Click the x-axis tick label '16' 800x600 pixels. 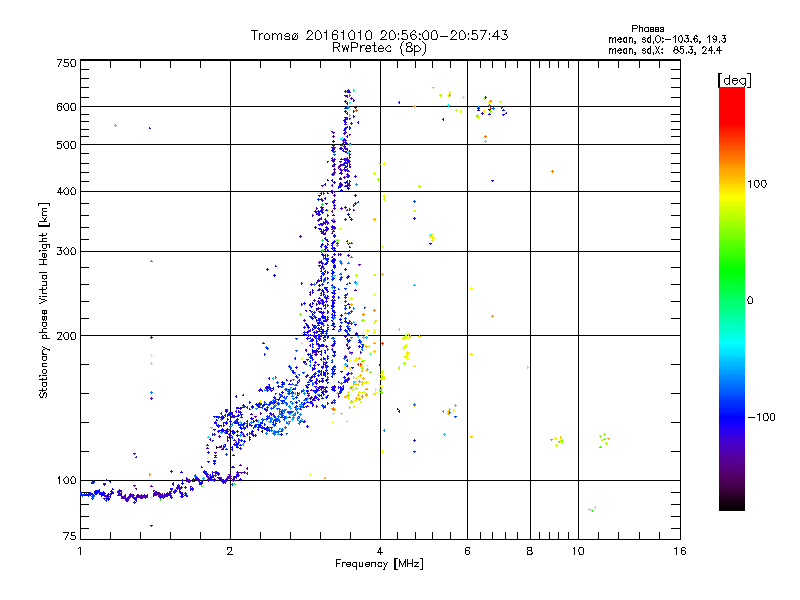[680, 551]
